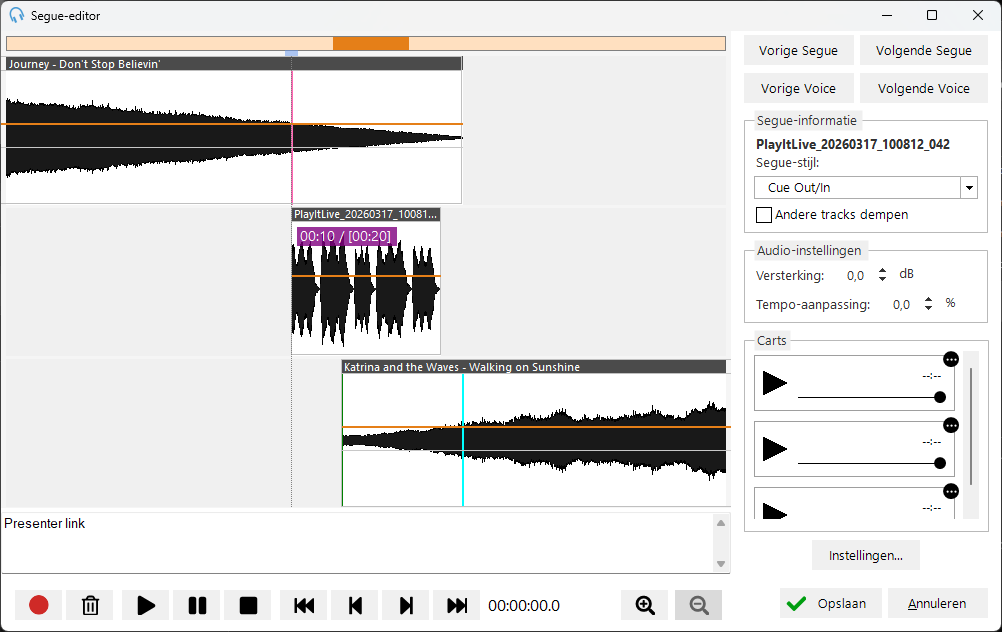
Task: Fast forward using the double-arrow forward button
Action: click(457, 605)
